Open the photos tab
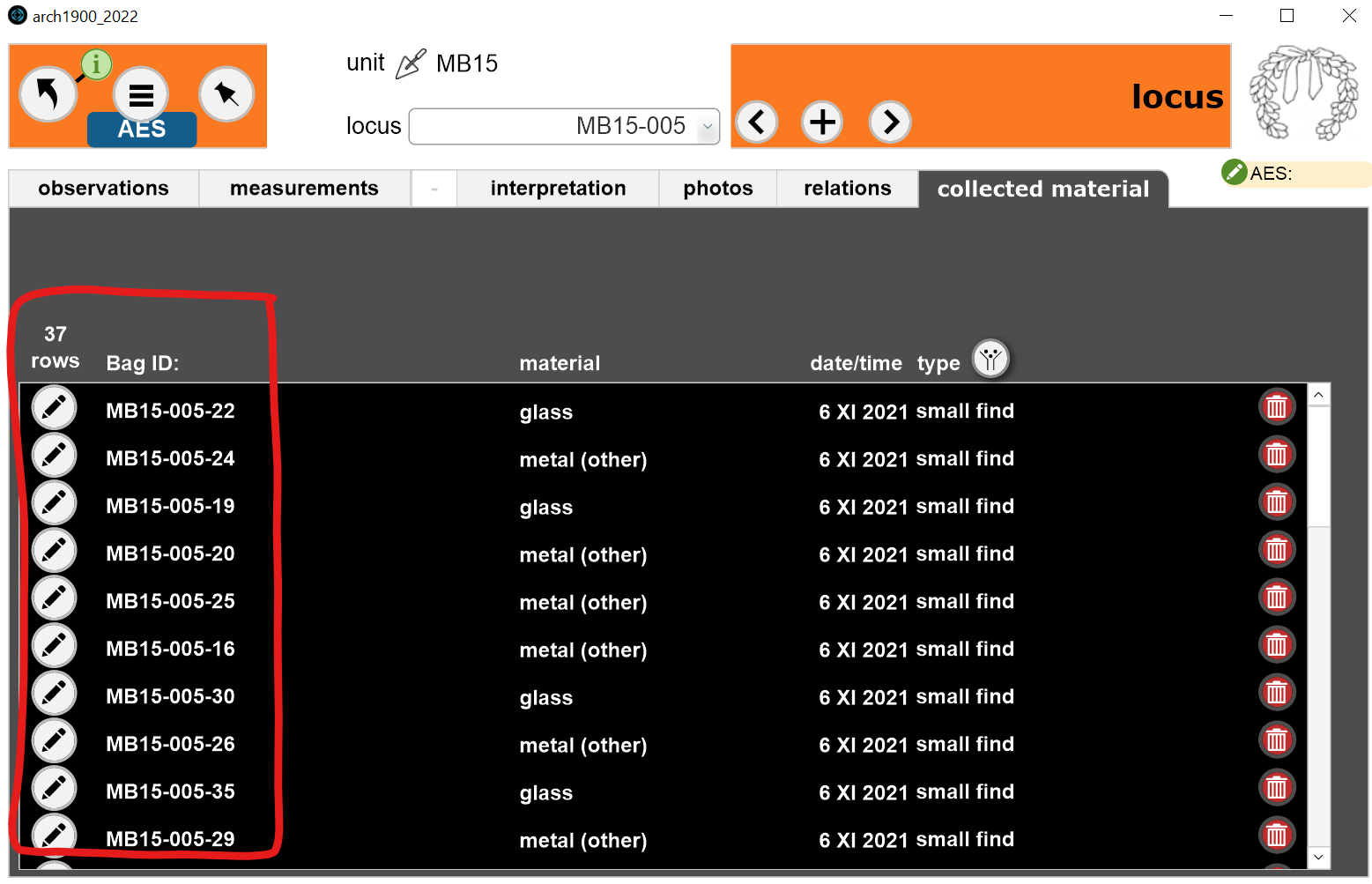This screenshot has width=1372, height=884. [717, 188]
